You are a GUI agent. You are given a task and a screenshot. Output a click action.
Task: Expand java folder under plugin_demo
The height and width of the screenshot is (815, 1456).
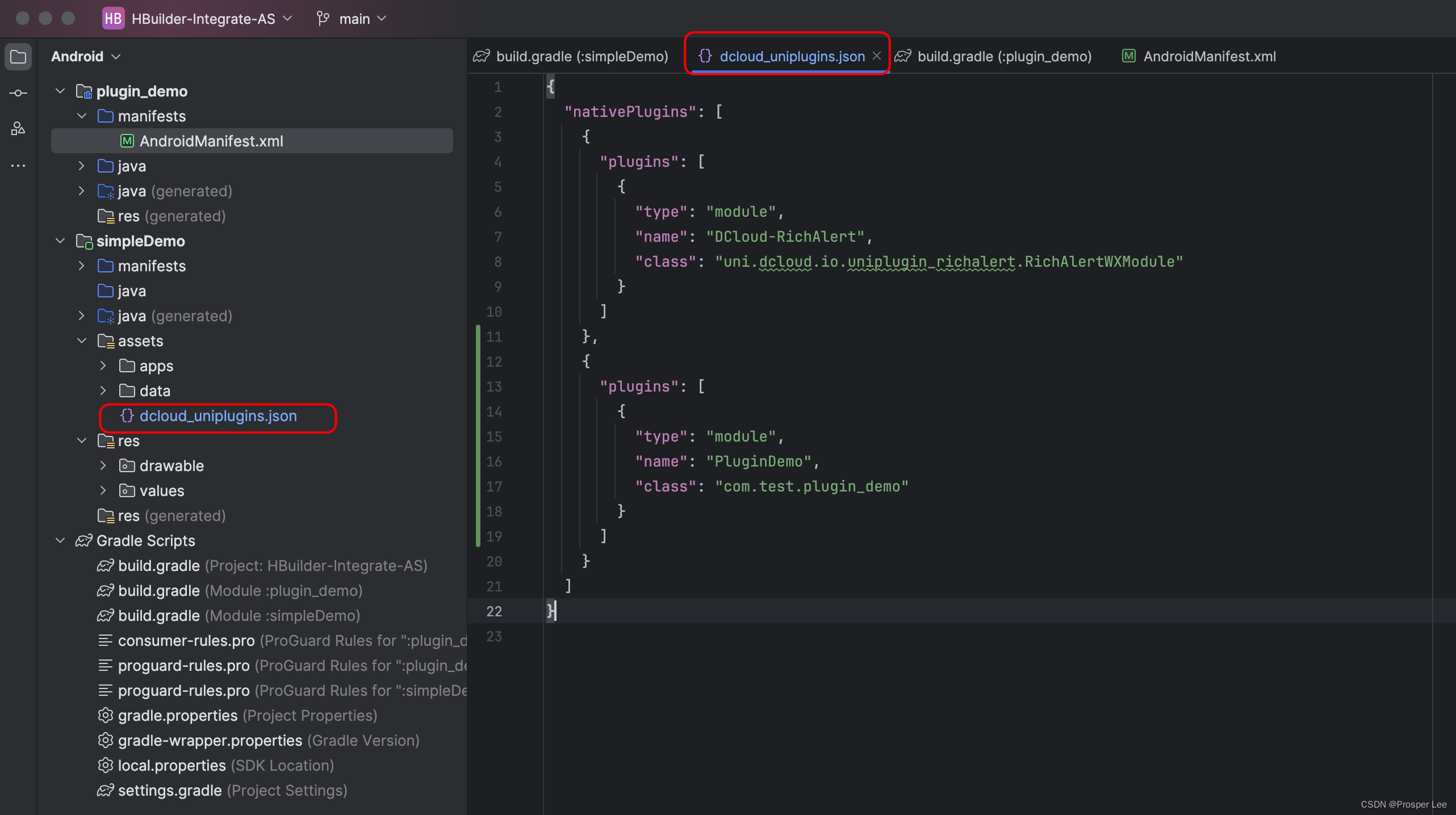click(x=82, y=166)
